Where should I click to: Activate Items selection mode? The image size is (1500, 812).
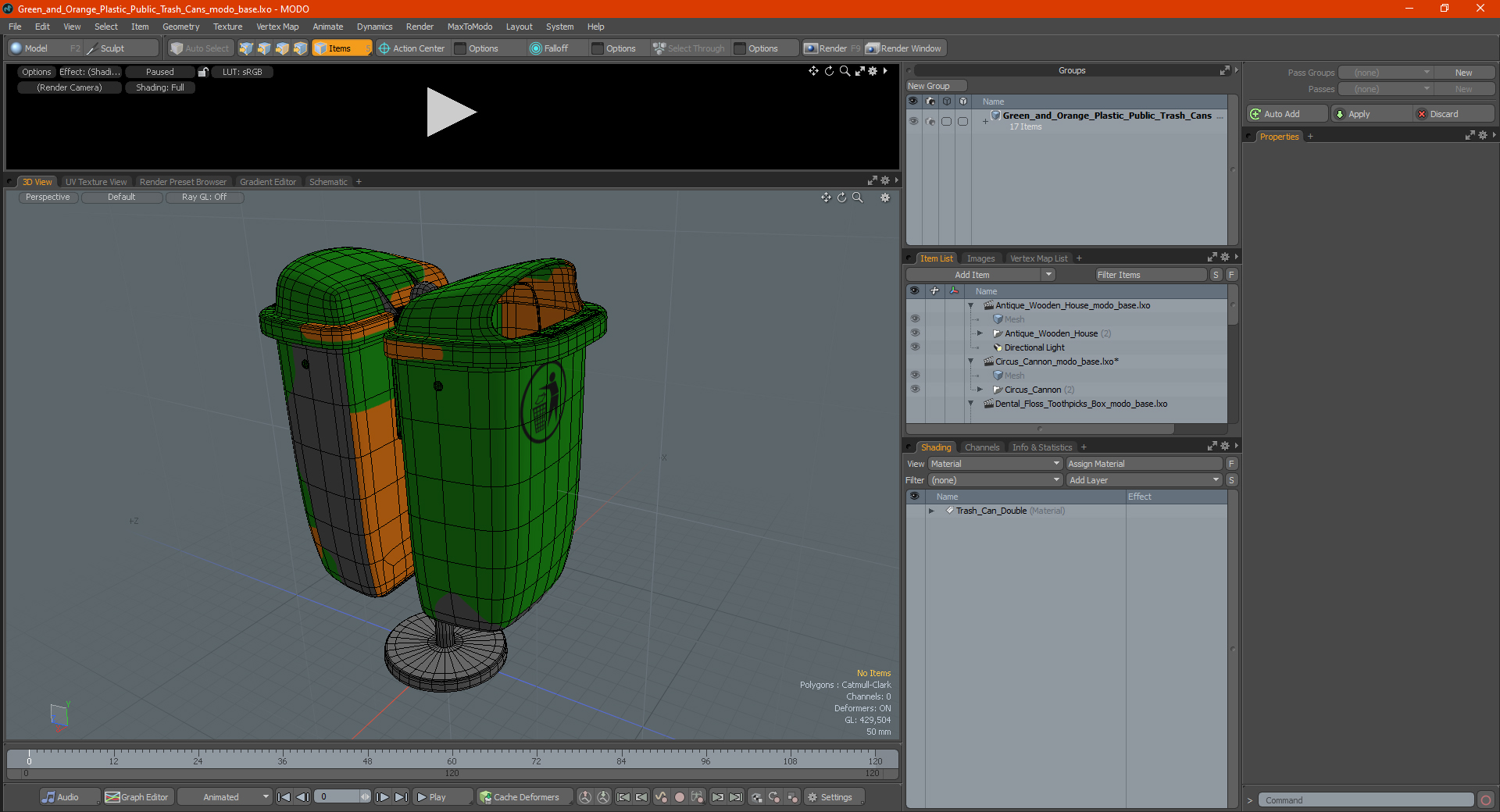(x=341, y=48)
